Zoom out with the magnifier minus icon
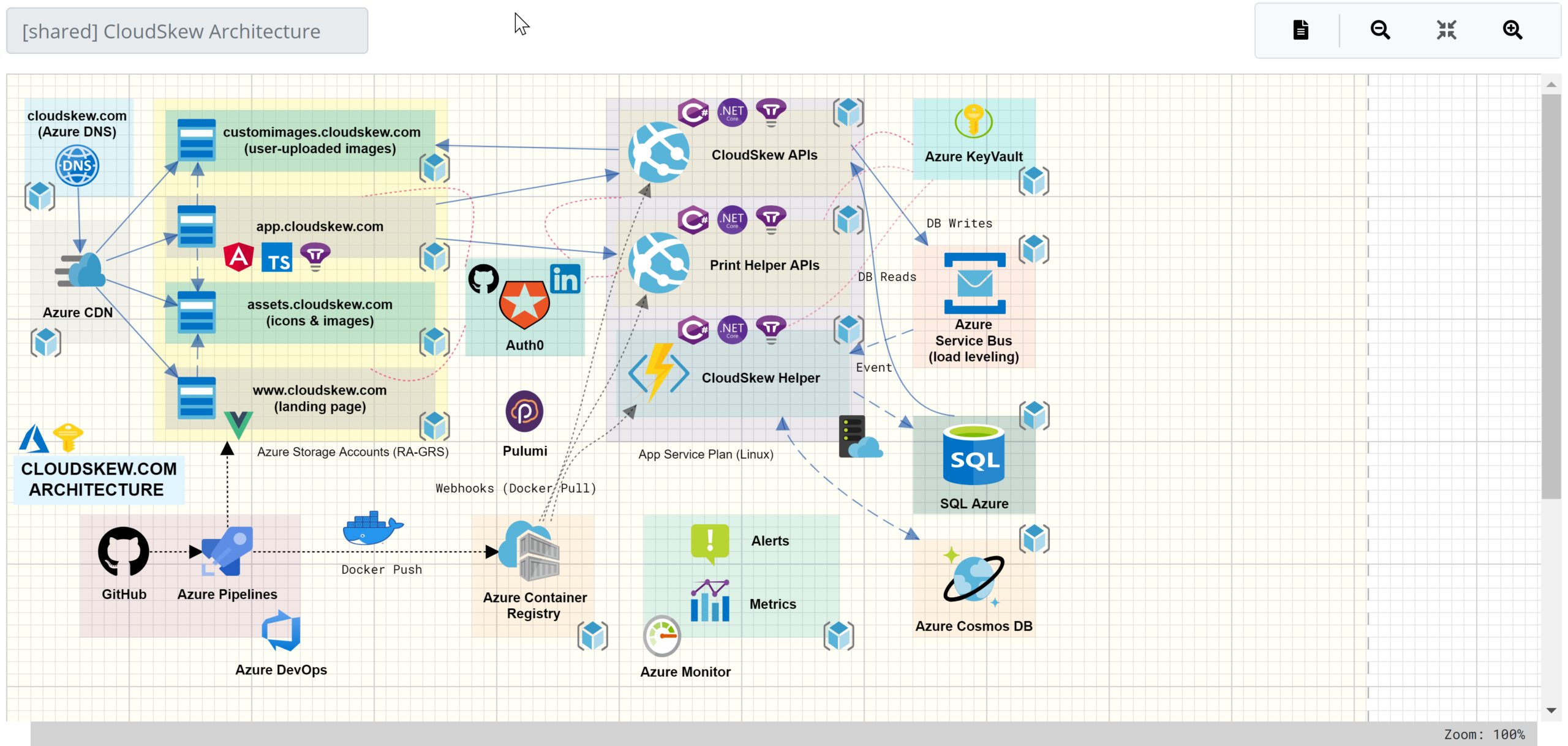1568x746 pixels. point(1380,29)
